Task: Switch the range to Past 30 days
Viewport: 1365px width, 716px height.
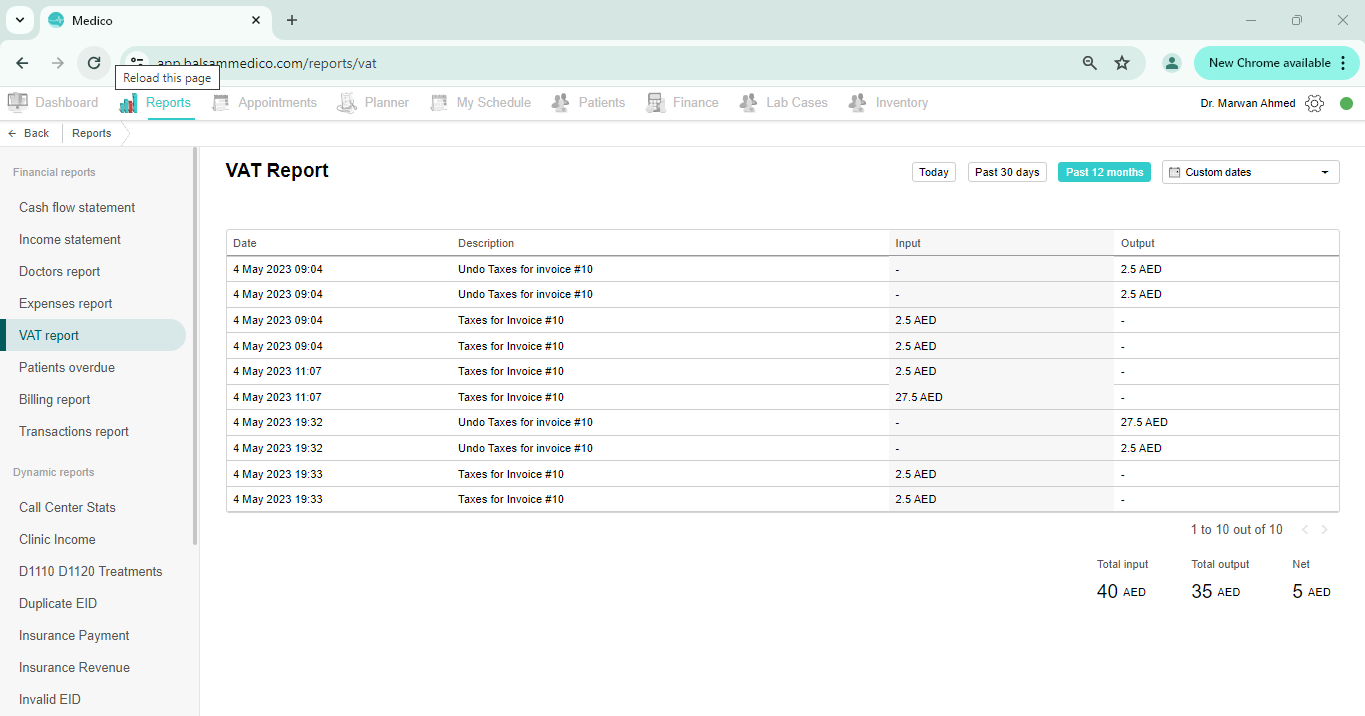Action: click(1007, 172)
